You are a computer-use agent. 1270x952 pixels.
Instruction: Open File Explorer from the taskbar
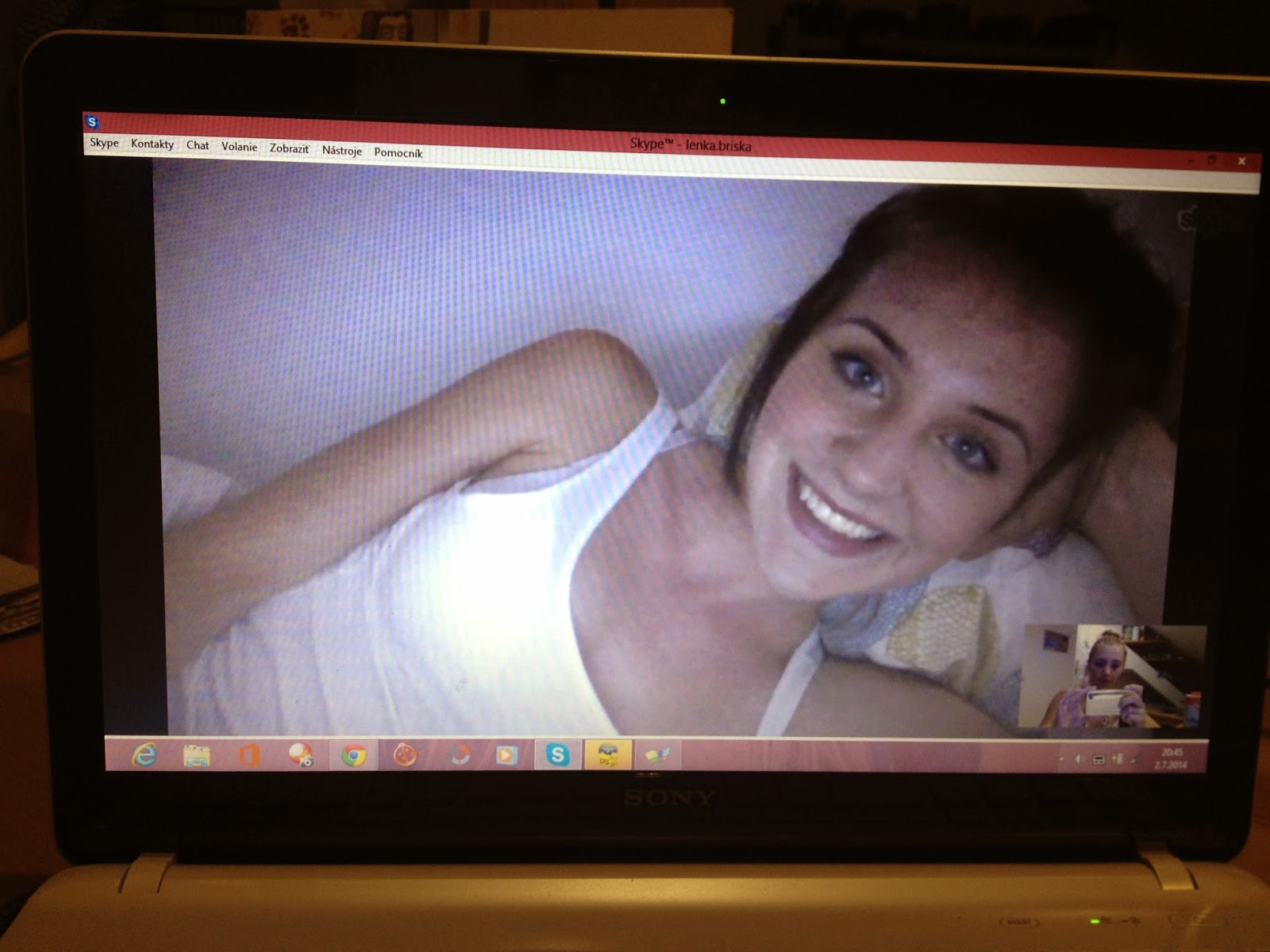click(x=196, y=755)
